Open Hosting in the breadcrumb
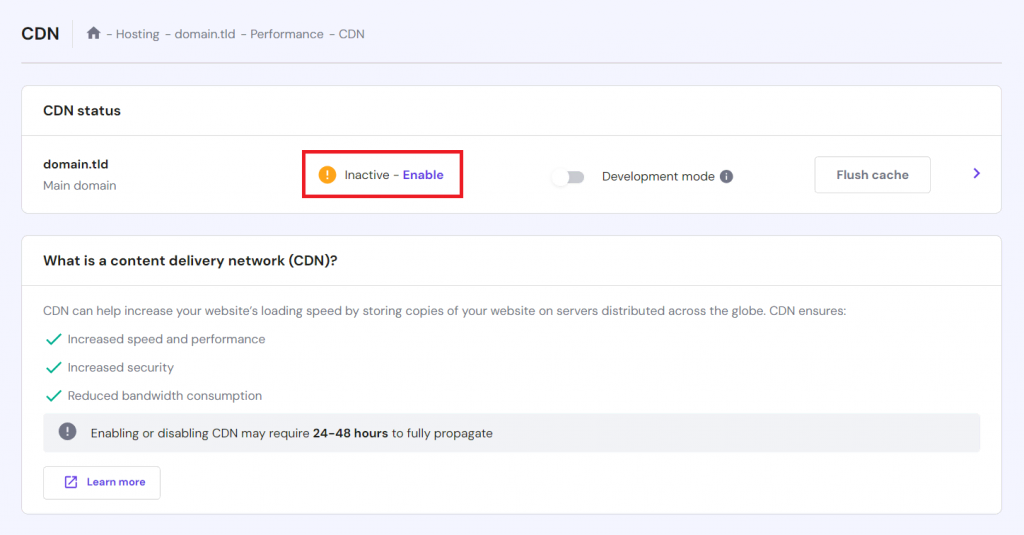 [x=137, y=34]
